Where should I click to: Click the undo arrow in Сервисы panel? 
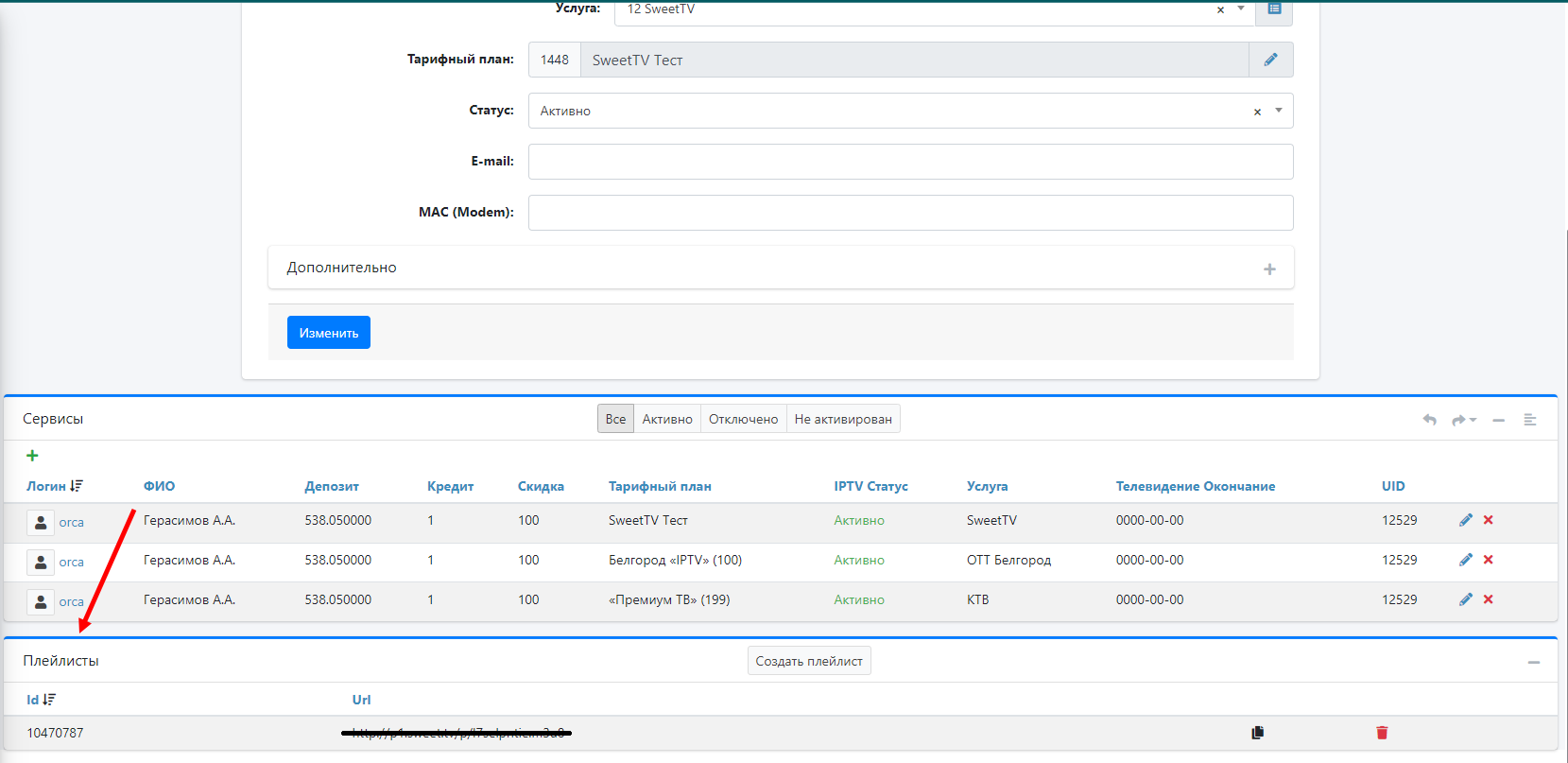point(1429,420)
